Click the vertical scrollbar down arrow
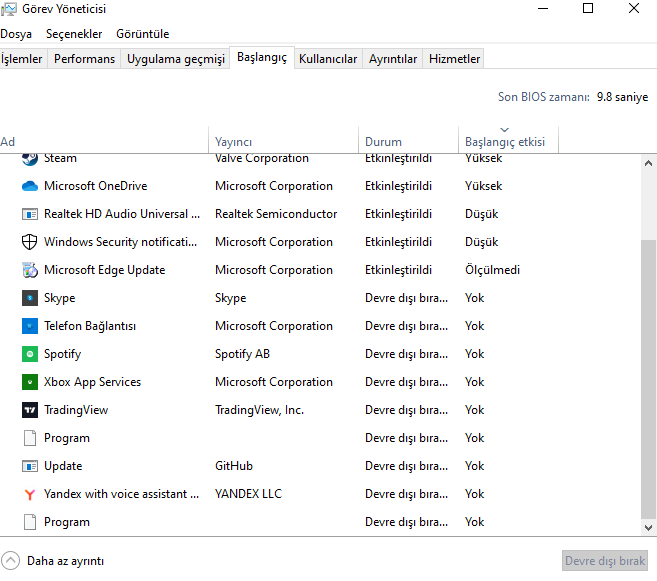 point(648,527)
